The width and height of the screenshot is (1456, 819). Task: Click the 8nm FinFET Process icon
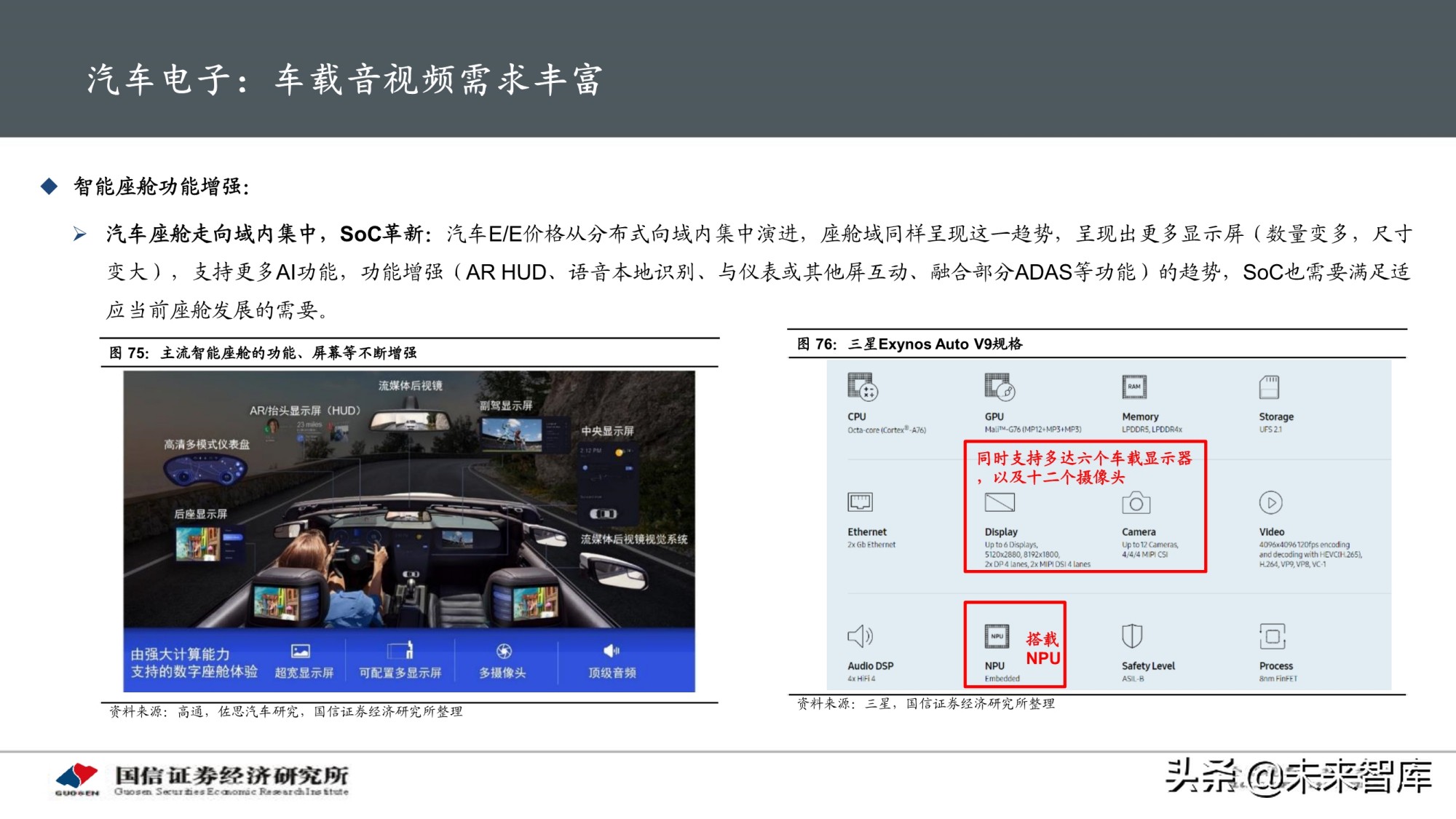tap(1272, 637)
